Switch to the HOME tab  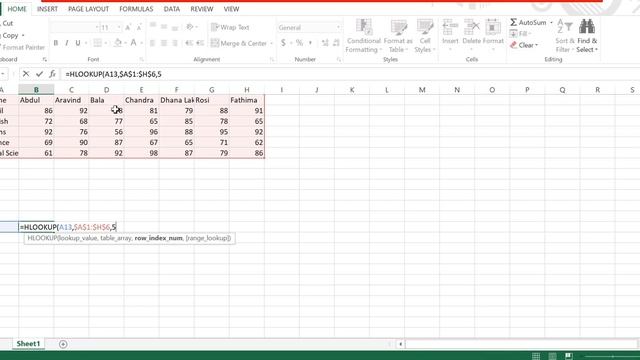(17, 9)
